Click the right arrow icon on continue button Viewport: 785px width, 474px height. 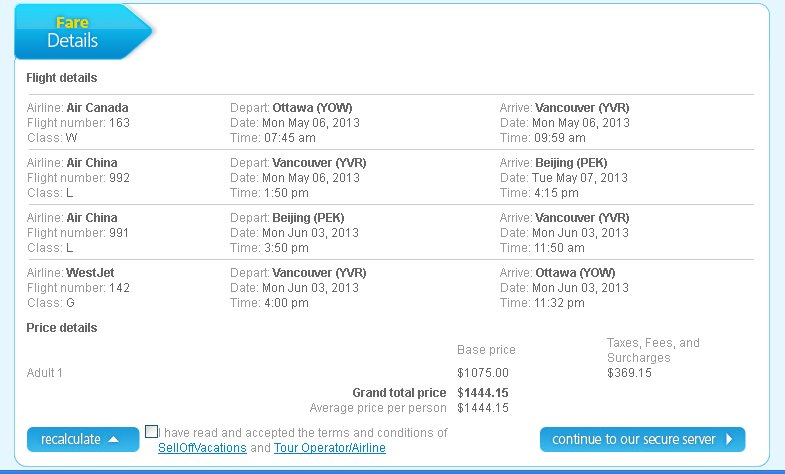(729, 439)
